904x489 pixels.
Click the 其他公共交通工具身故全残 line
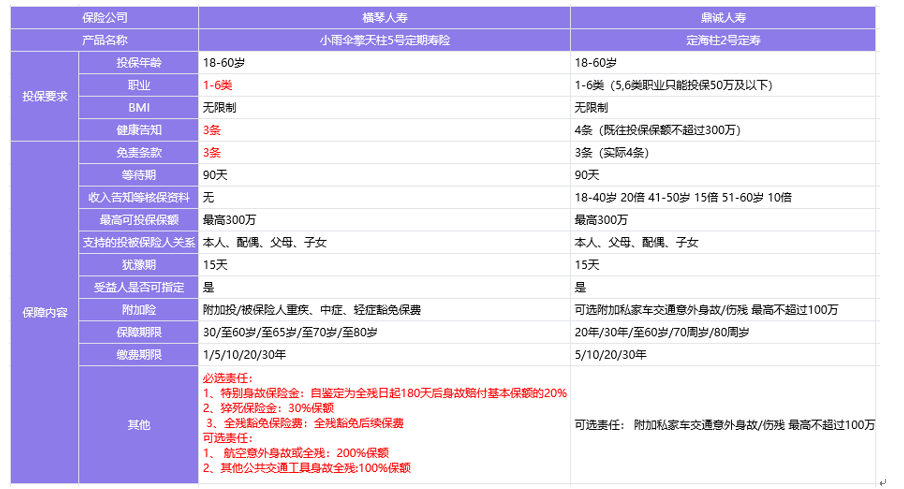(x=306, y=468)
